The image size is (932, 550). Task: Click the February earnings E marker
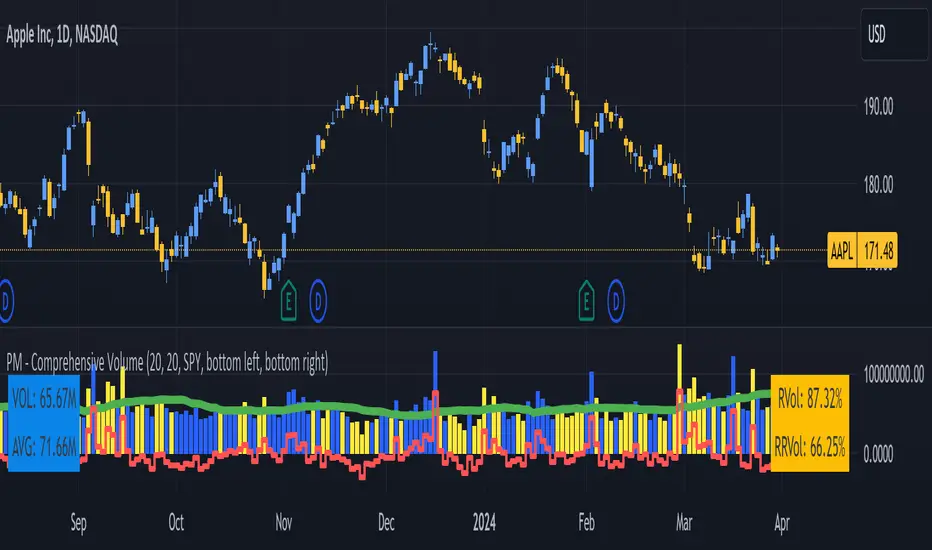[x=586, y=301]
